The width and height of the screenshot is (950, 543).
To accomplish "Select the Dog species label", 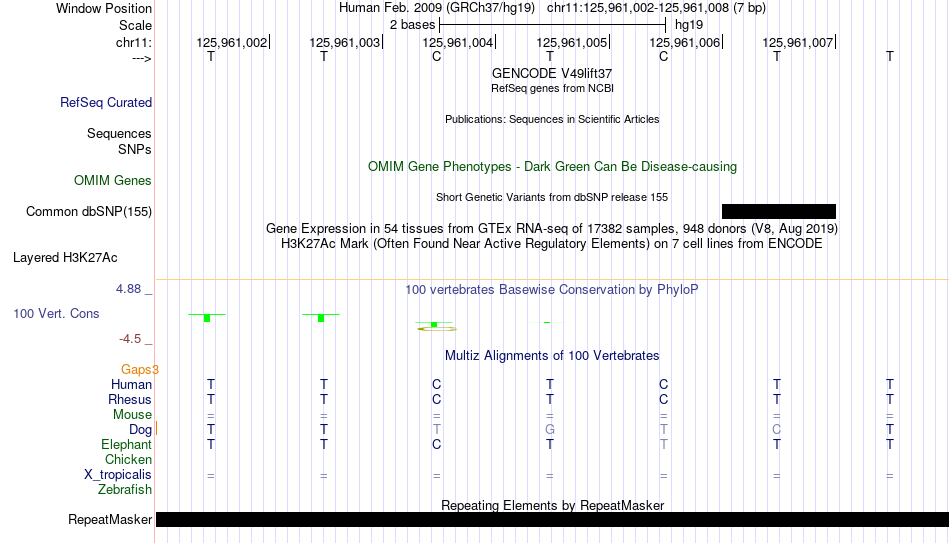I will [x=141, y=429].
